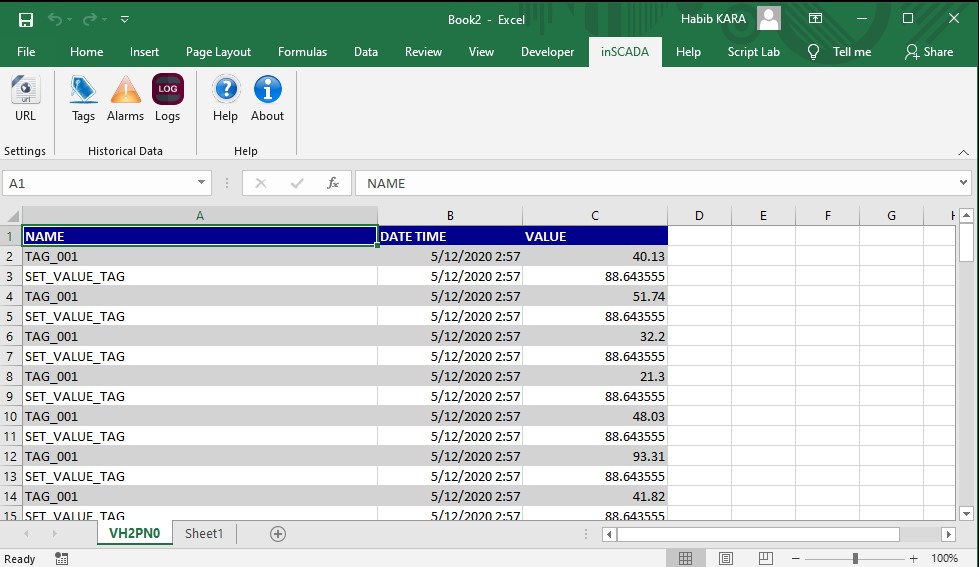Click the Insert Function fx icon
979x567 pixels.
coord(333,183)
